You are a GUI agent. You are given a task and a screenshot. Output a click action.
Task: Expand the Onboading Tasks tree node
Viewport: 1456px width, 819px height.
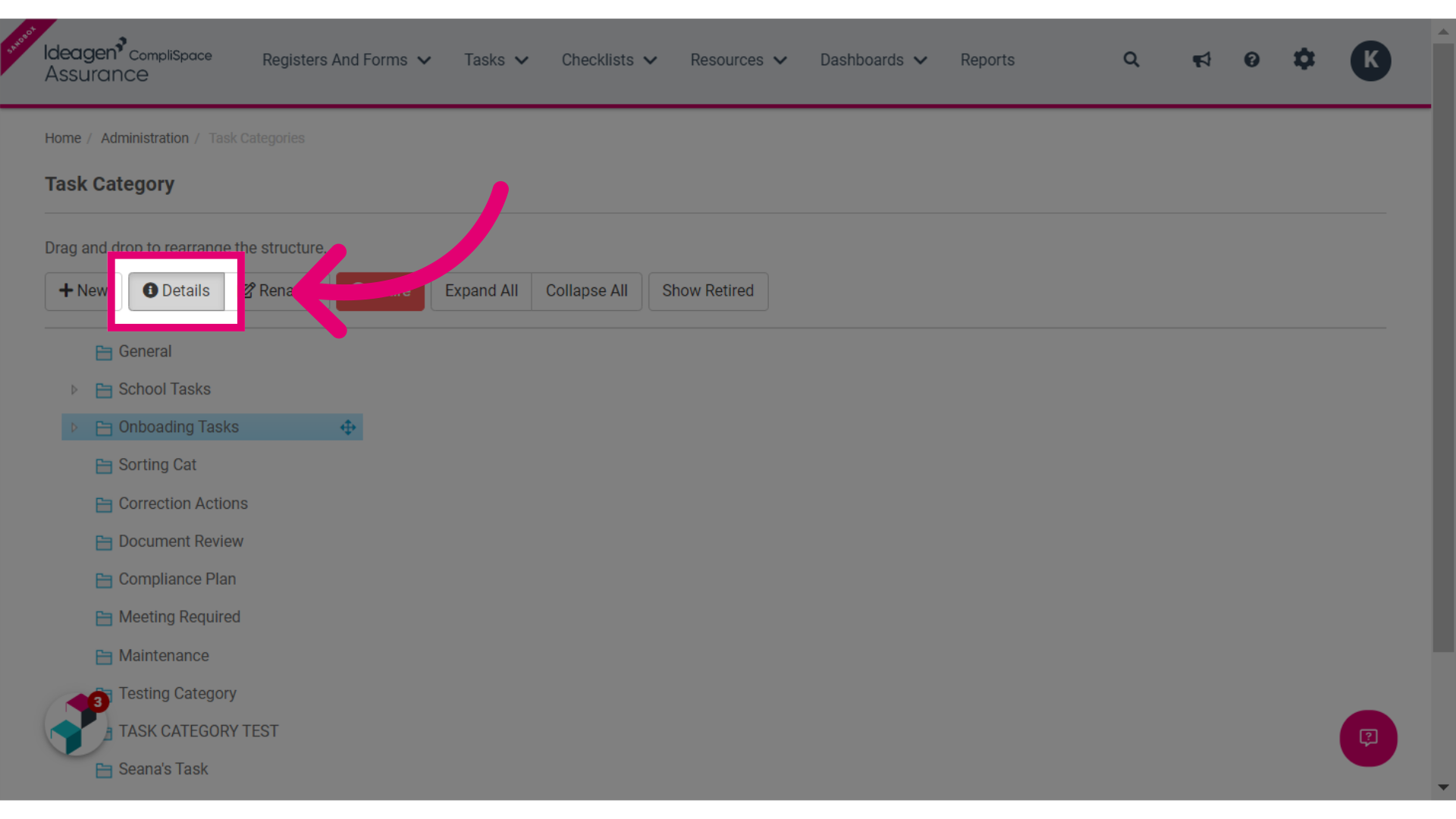pyautogui.click(x=74, y=428)
